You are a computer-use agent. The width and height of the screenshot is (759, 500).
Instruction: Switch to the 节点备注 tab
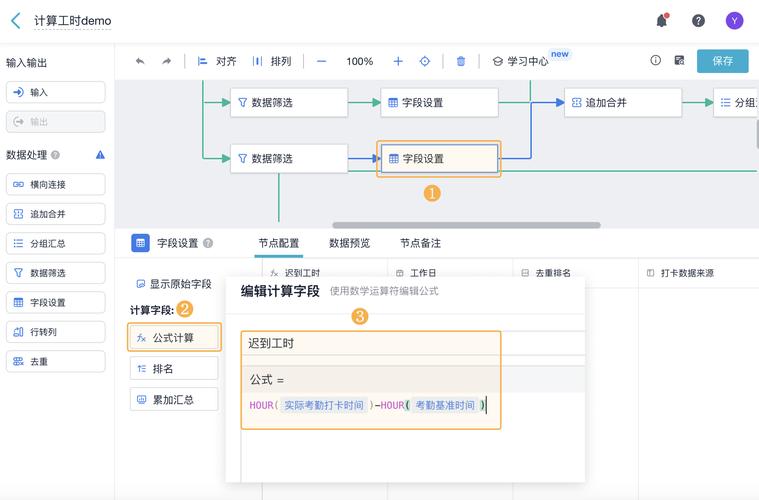420,243
